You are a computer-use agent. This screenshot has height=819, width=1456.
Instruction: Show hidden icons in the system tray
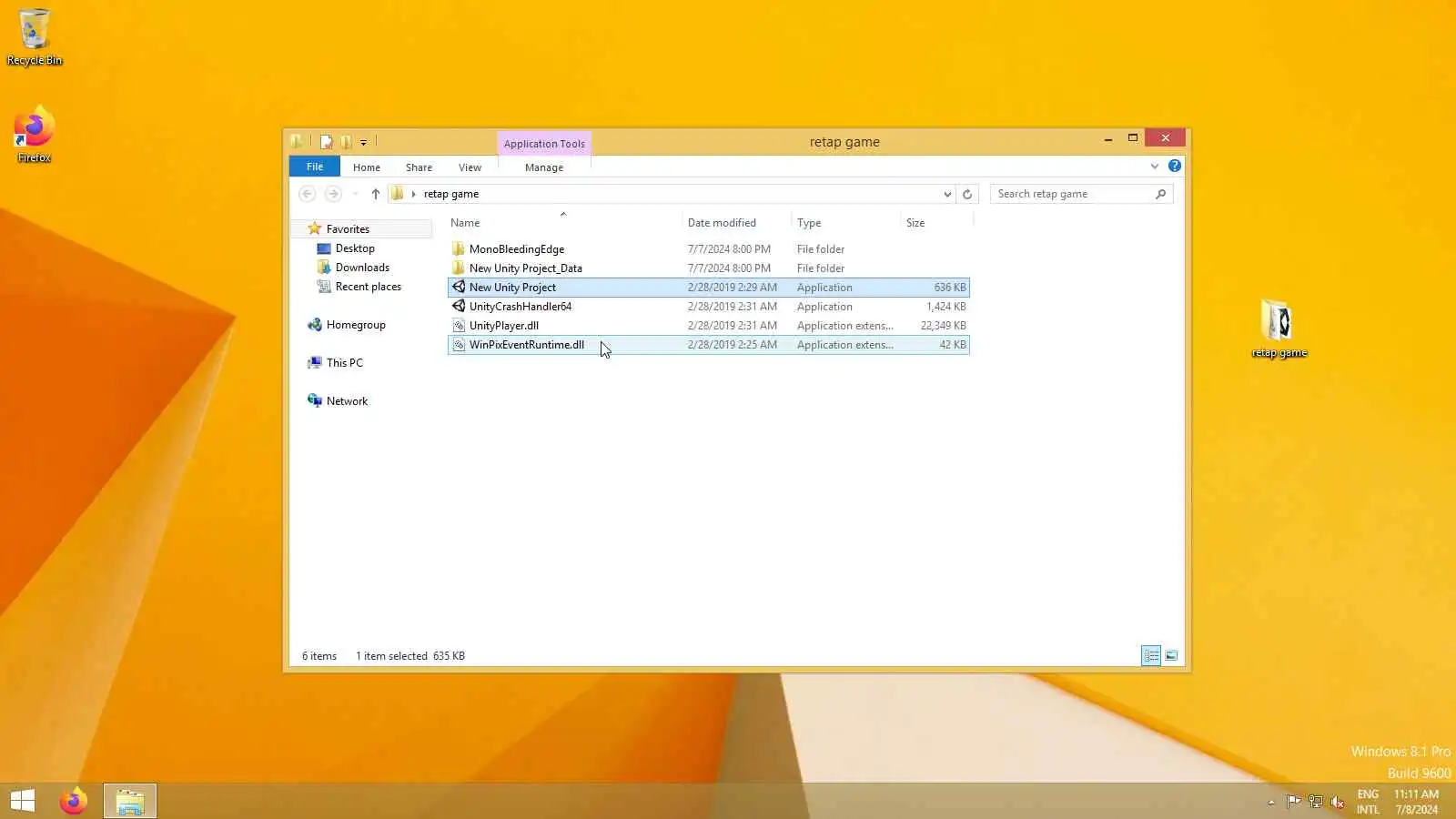[1271, 802]
